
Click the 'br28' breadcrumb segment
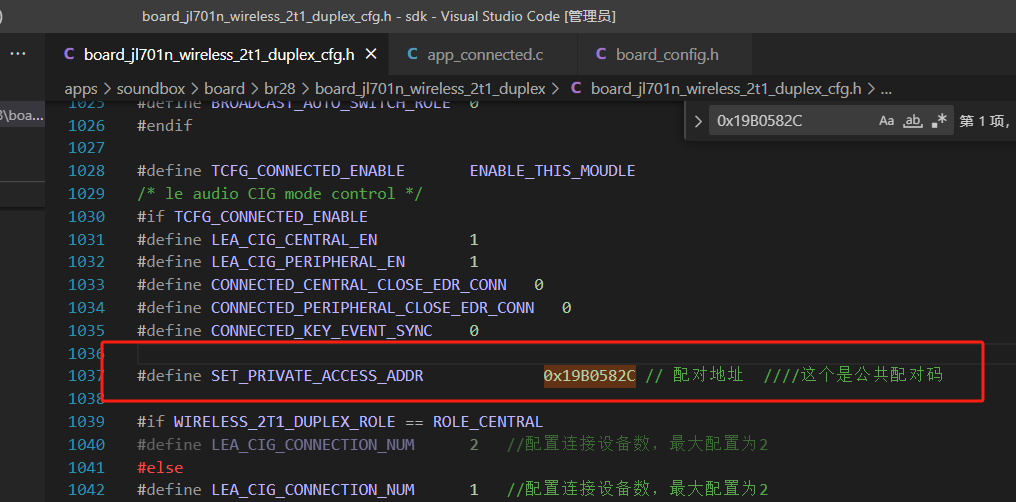pyautogui.click(x=280, y=89)
